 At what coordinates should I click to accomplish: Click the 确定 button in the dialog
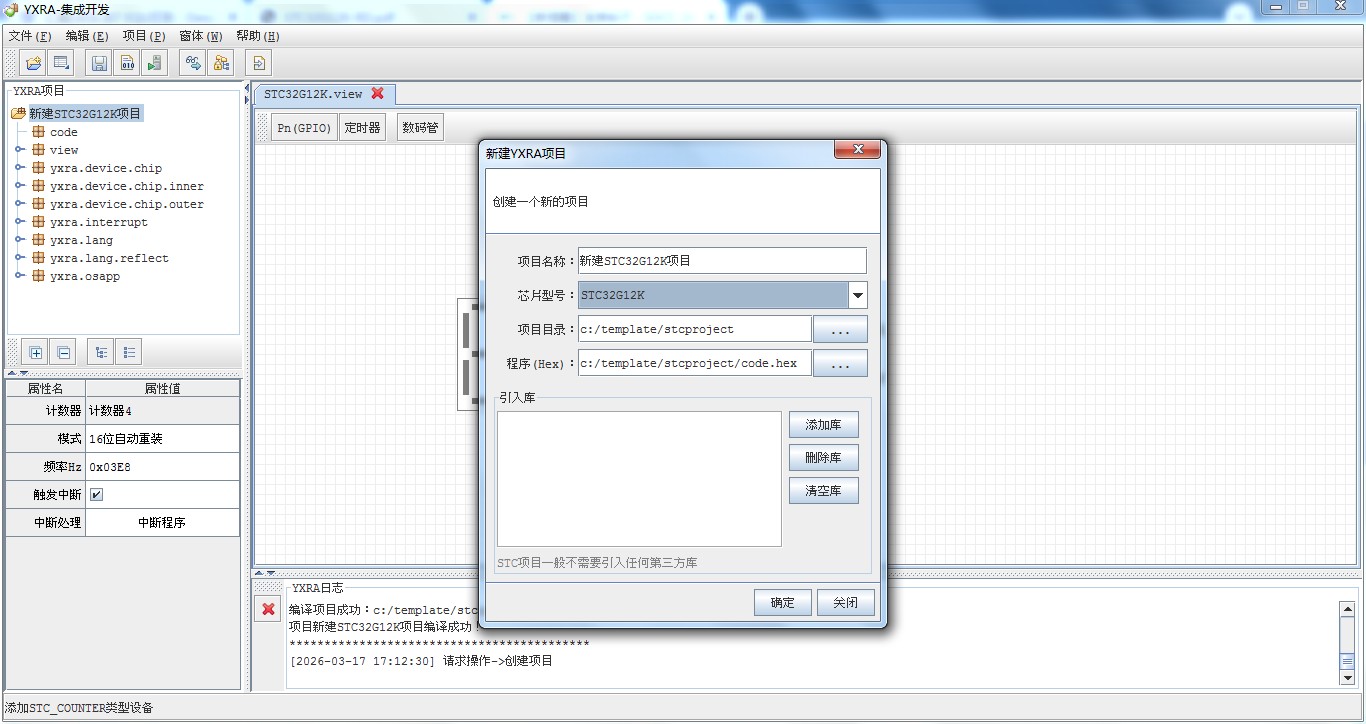pos(782,602)
